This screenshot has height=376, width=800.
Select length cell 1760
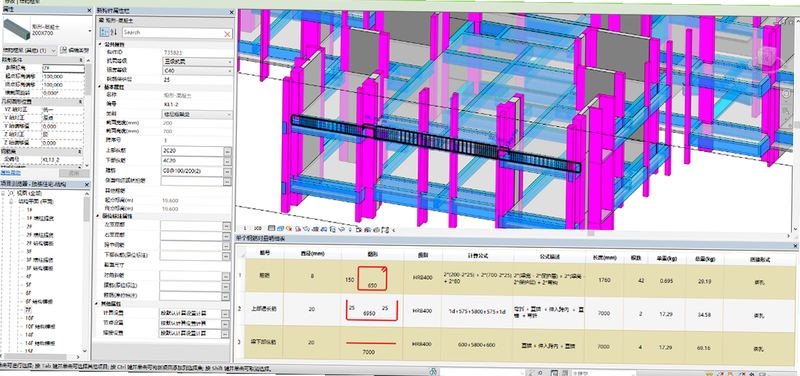pos(605,279)
